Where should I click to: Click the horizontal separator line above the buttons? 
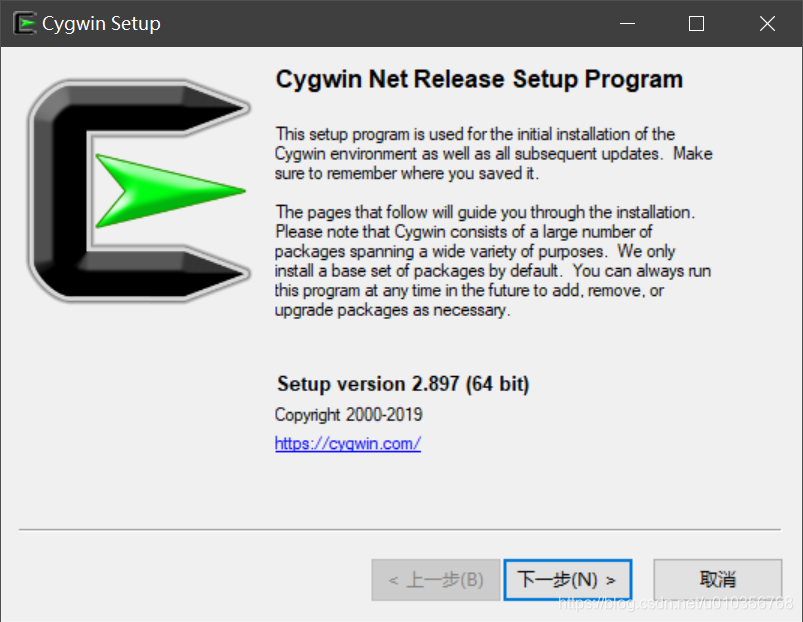(x=400, y=529)
